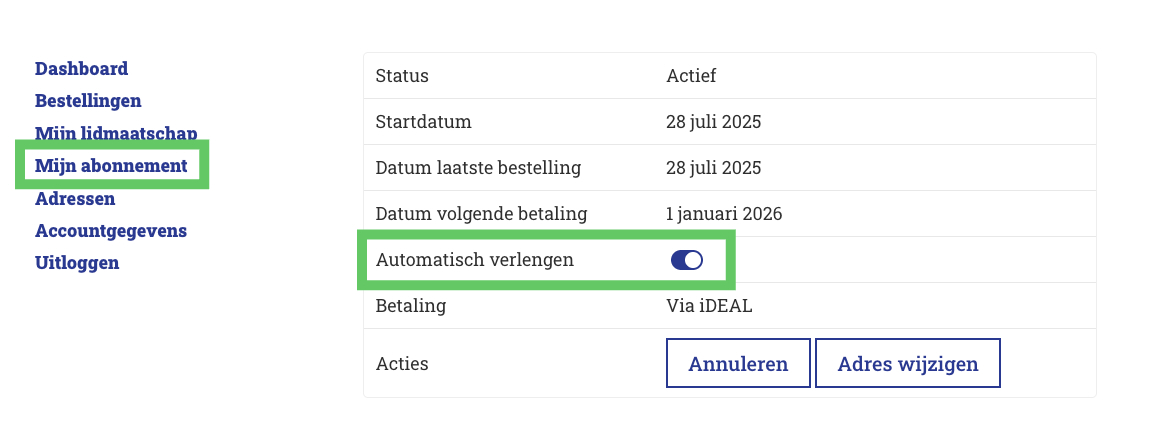Navigate to Adressen
The width and height of the screenshot is (1155, 423).
coord(75,199)
